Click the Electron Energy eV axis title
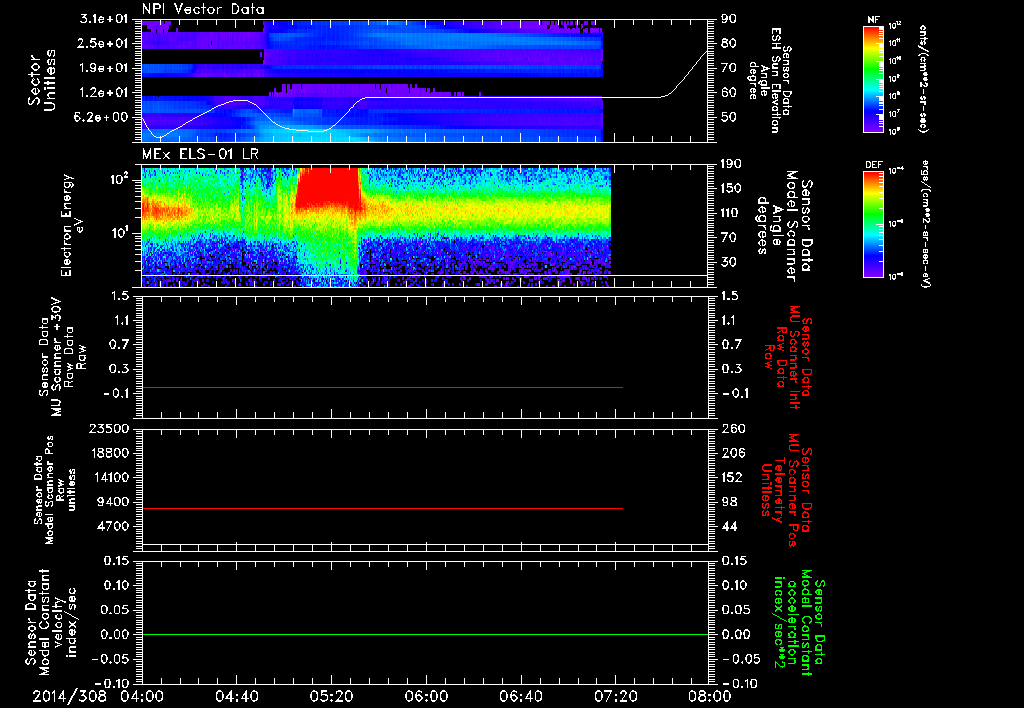Viewport: 1024px width, 708px height. tap(72, 225)
